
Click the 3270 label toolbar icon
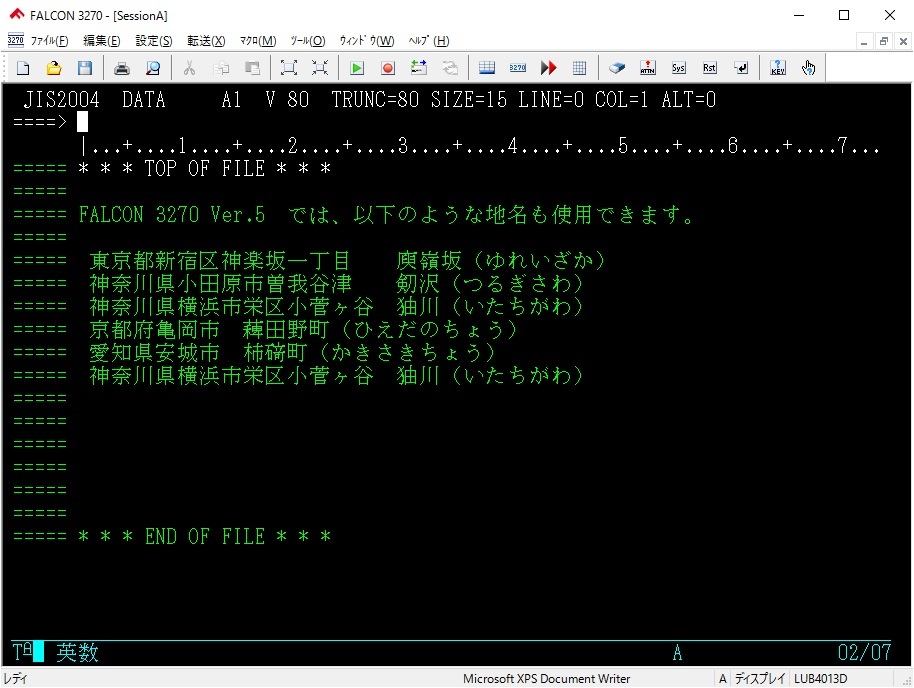(x=518, y=68)
